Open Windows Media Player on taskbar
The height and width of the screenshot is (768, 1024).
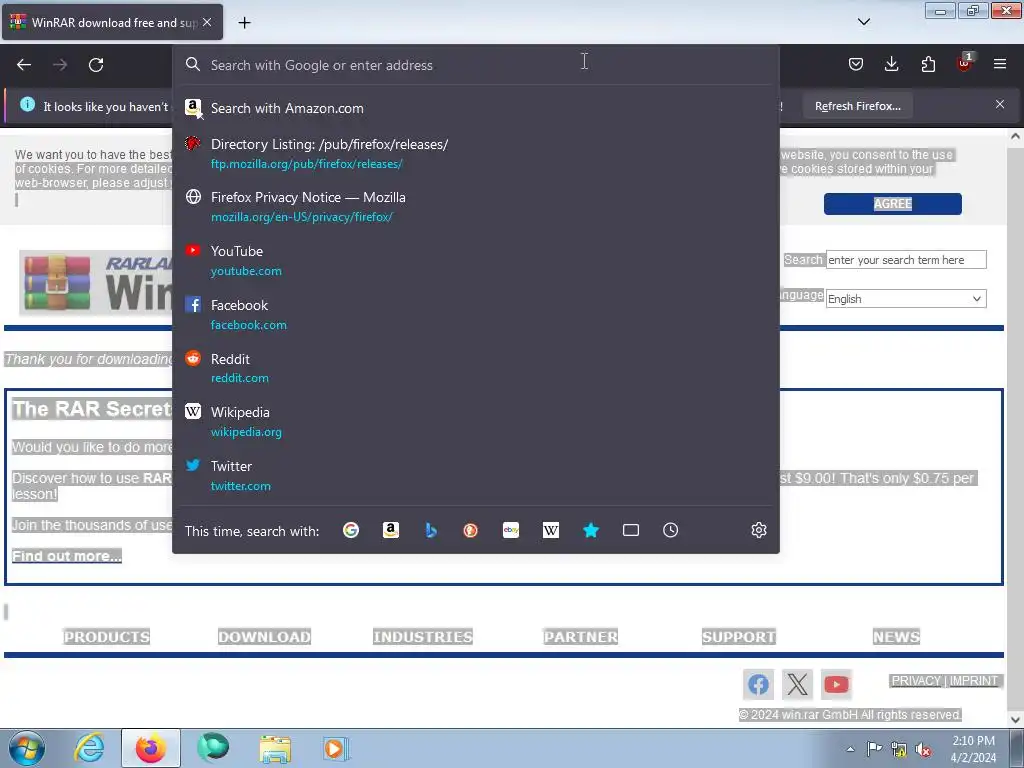336,748
